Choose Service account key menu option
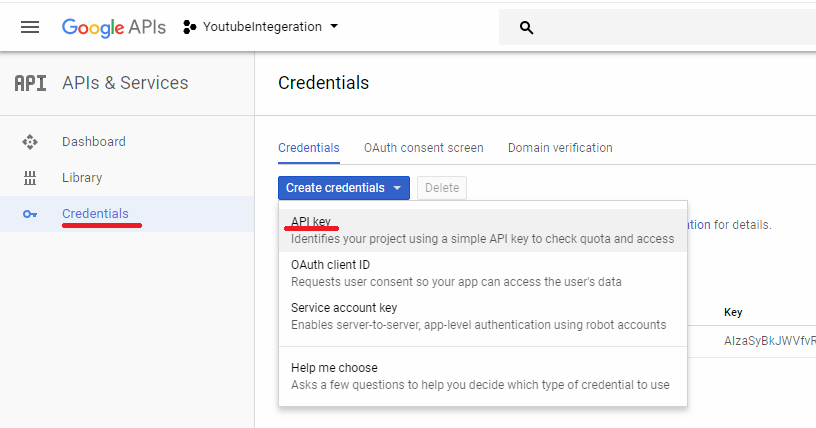 click(483, 316)
